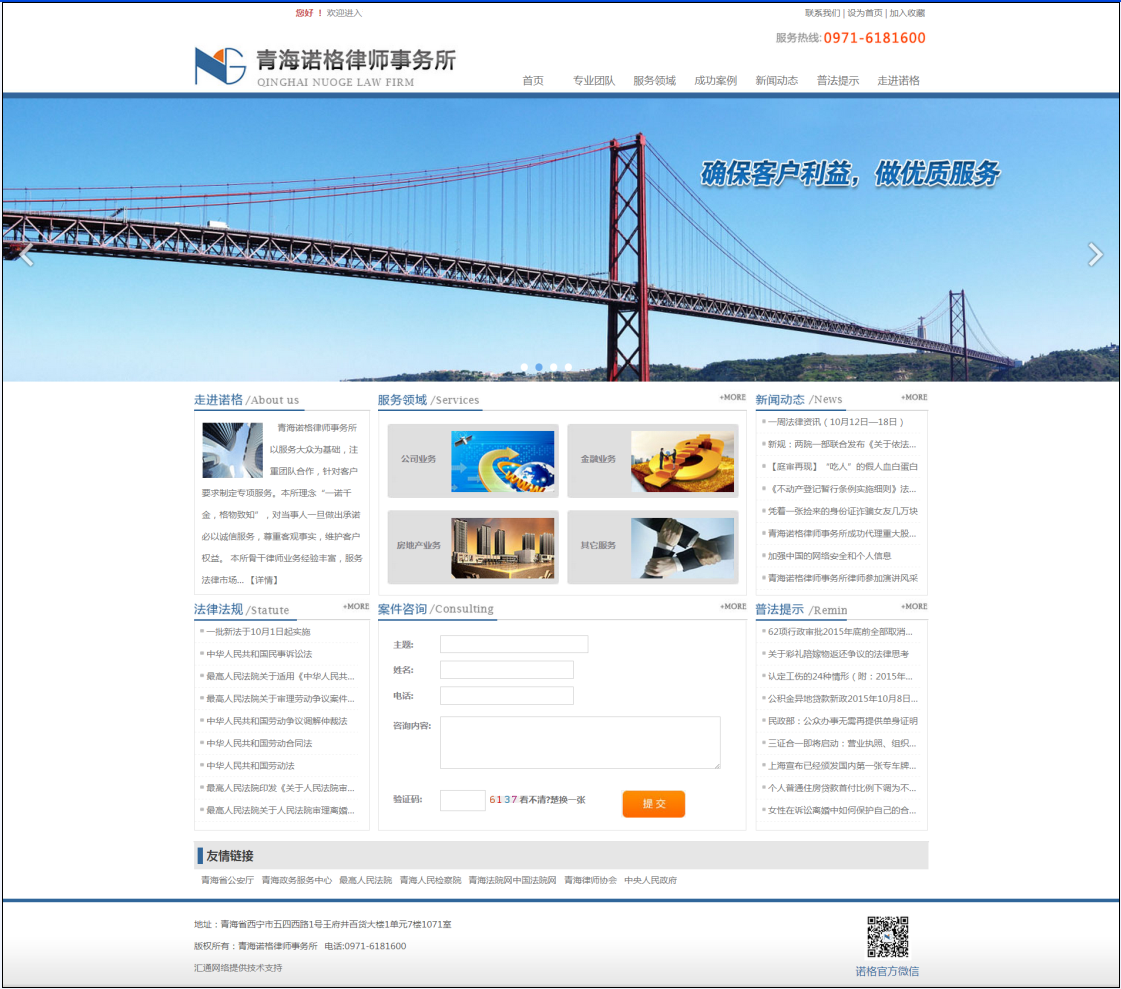Select the active blue carousel dot

click(x=538, y=367)
